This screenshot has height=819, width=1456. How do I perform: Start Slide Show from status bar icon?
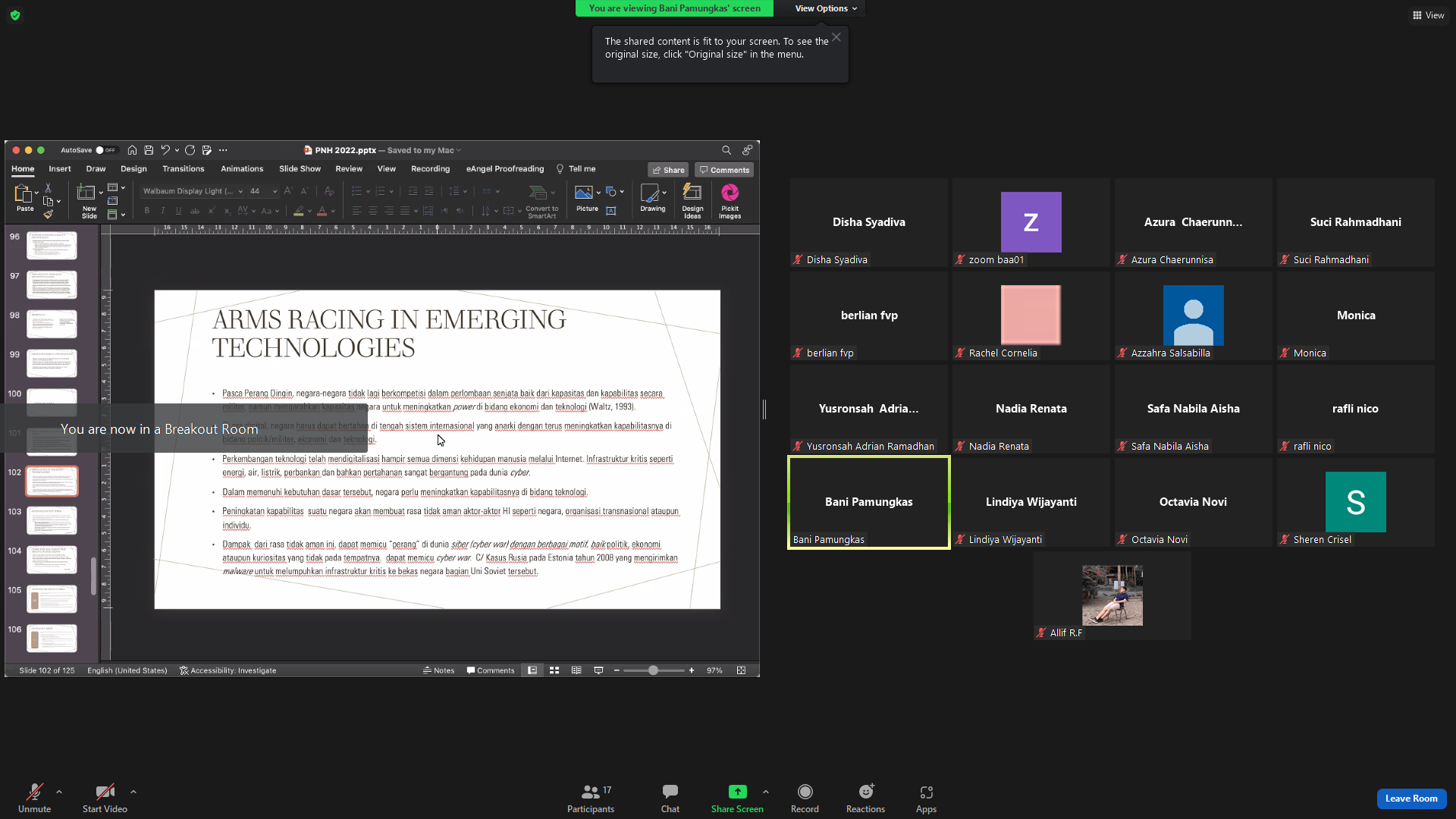pyautogui.click(x=598, y=670)
